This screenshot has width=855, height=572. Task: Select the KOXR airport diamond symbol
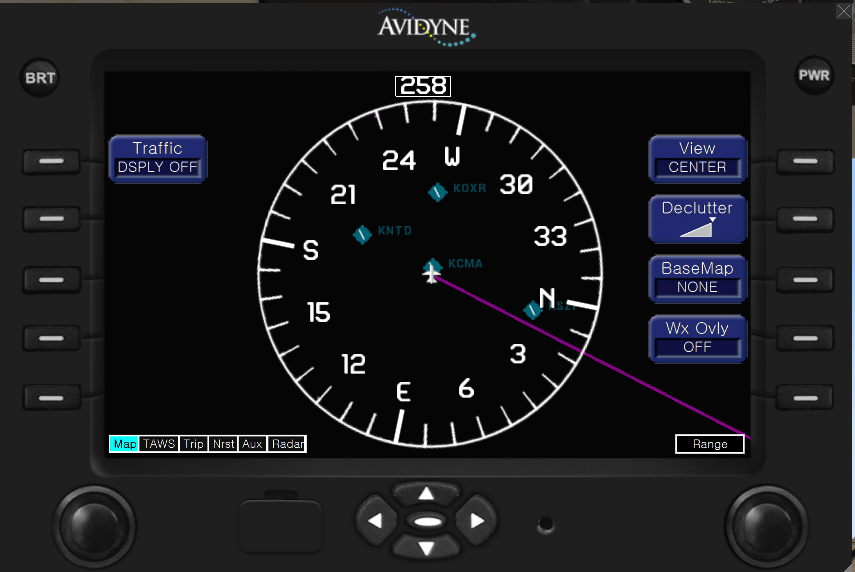coord(437,192)
